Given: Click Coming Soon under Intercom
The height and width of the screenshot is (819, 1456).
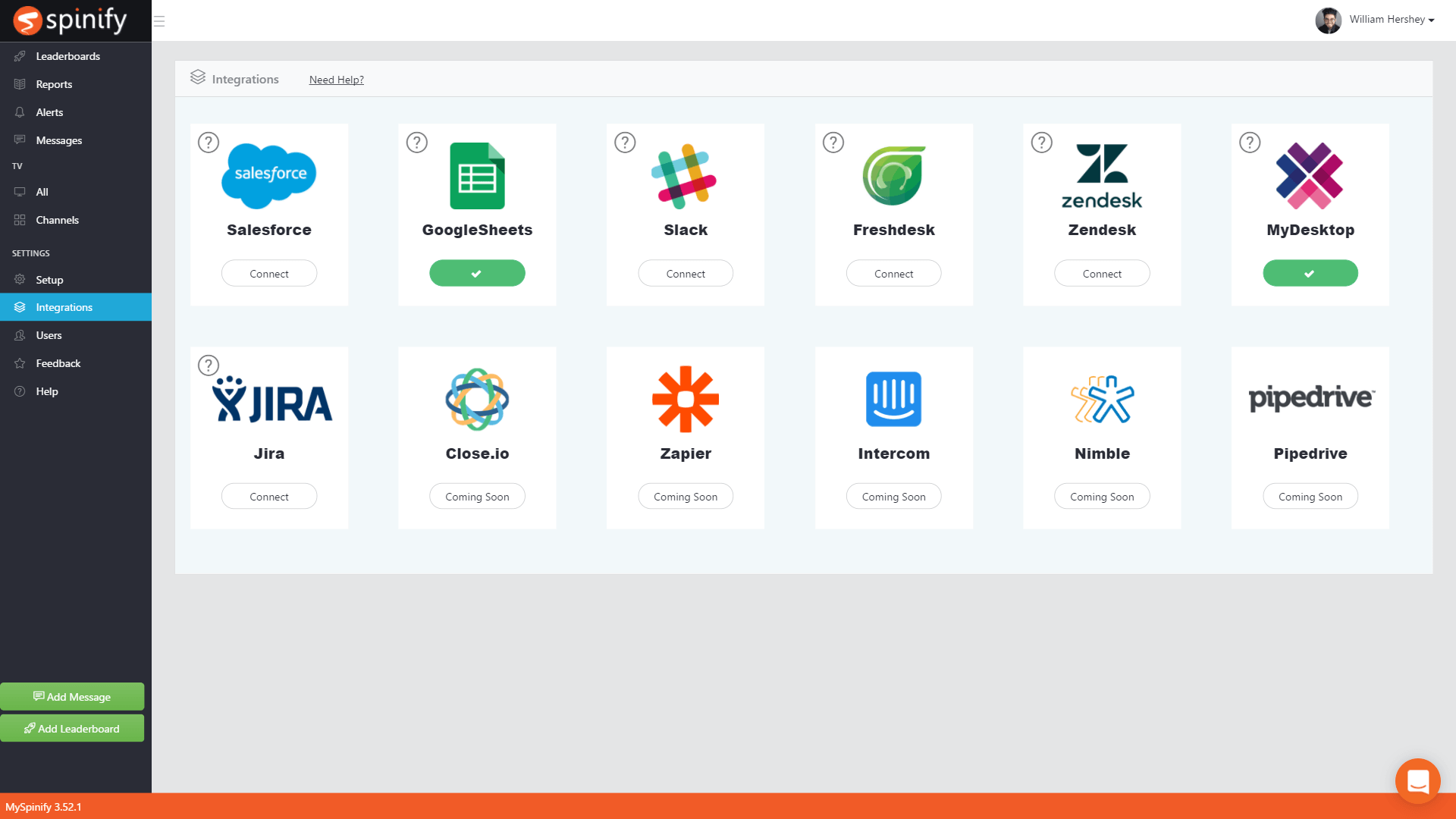Looking at the screenshot, I should click(x=894, y=496).
